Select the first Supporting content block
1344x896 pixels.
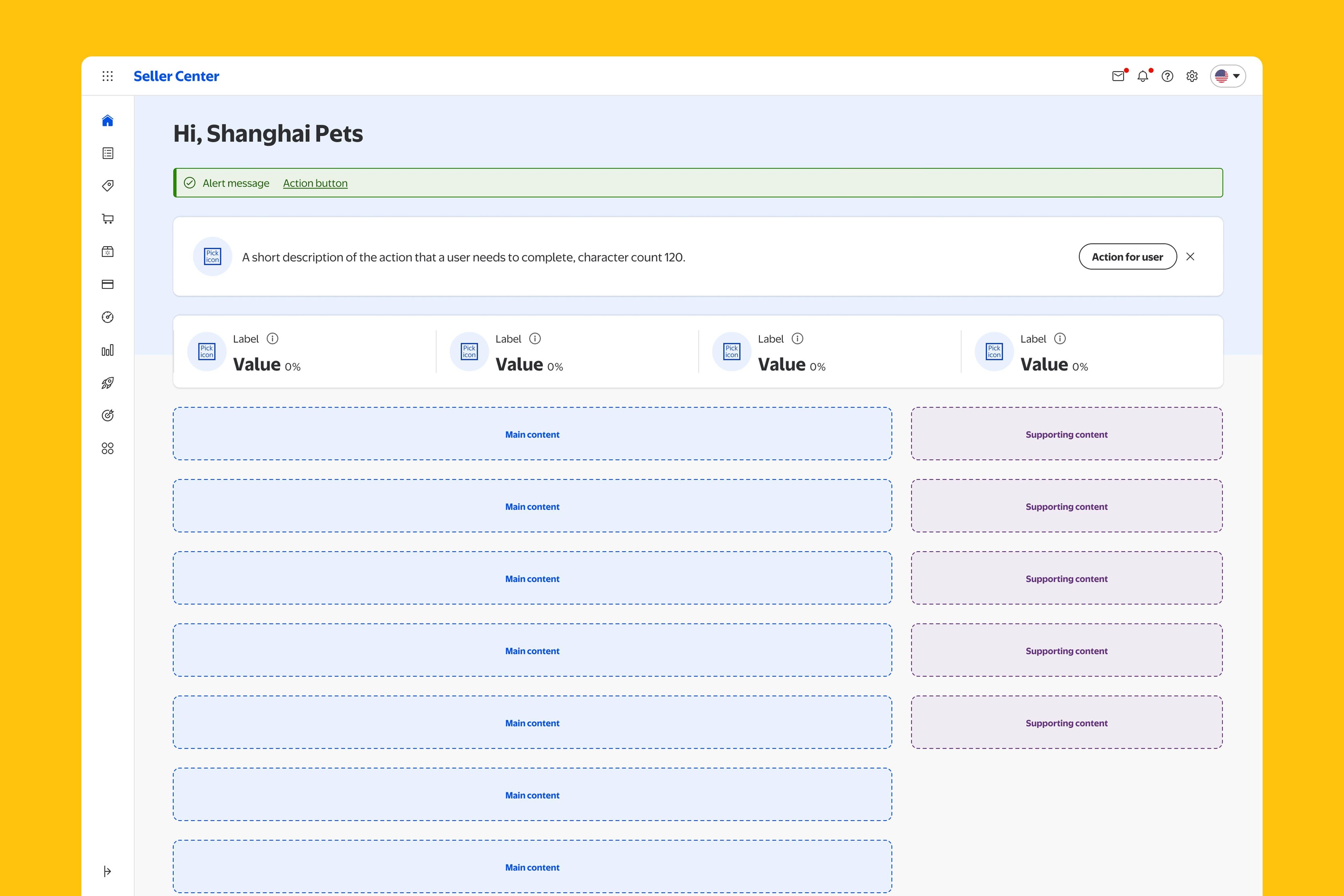coord(1066,434)
